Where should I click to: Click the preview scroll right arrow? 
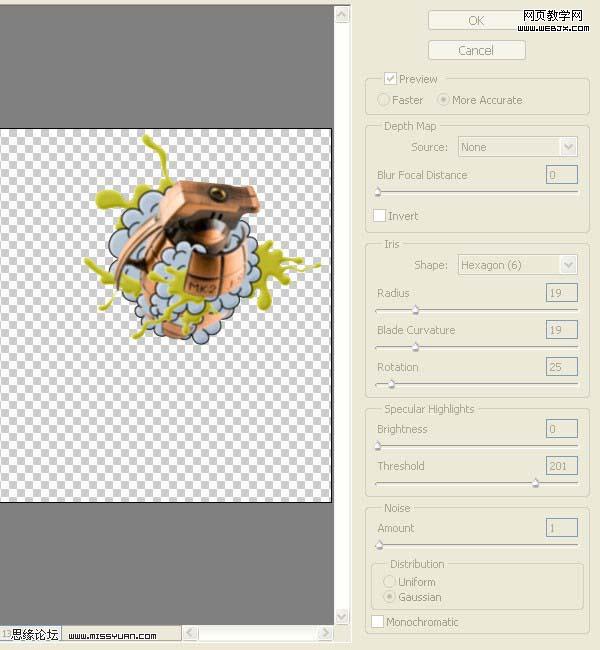(x=326, y=633)
